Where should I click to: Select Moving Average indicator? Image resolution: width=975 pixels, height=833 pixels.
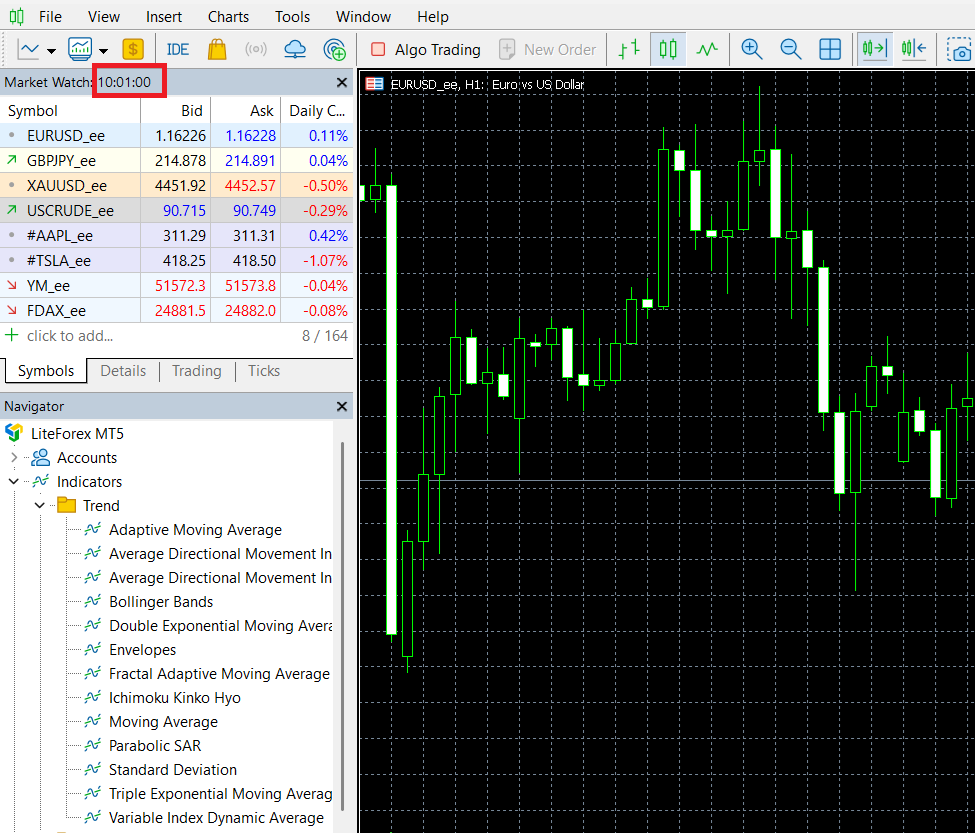coord(164,722)
